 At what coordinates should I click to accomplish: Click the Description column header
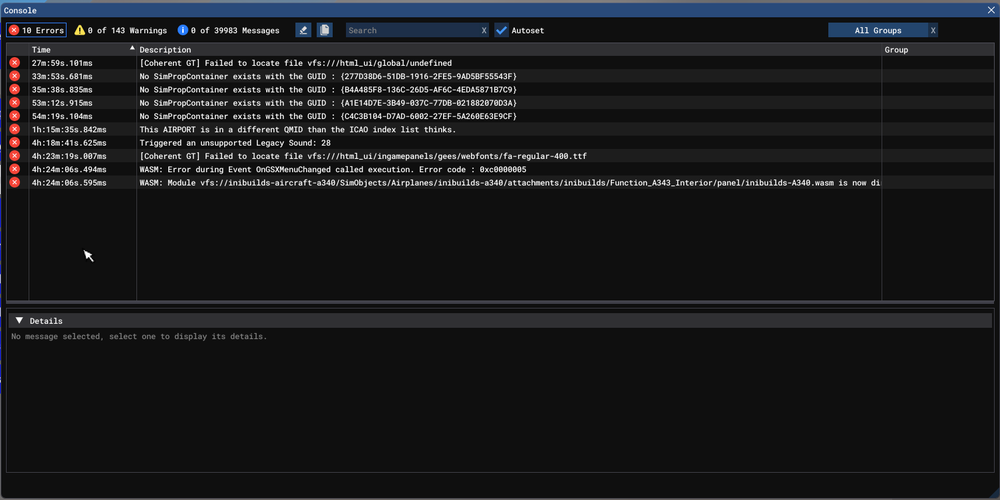point(165,49)
